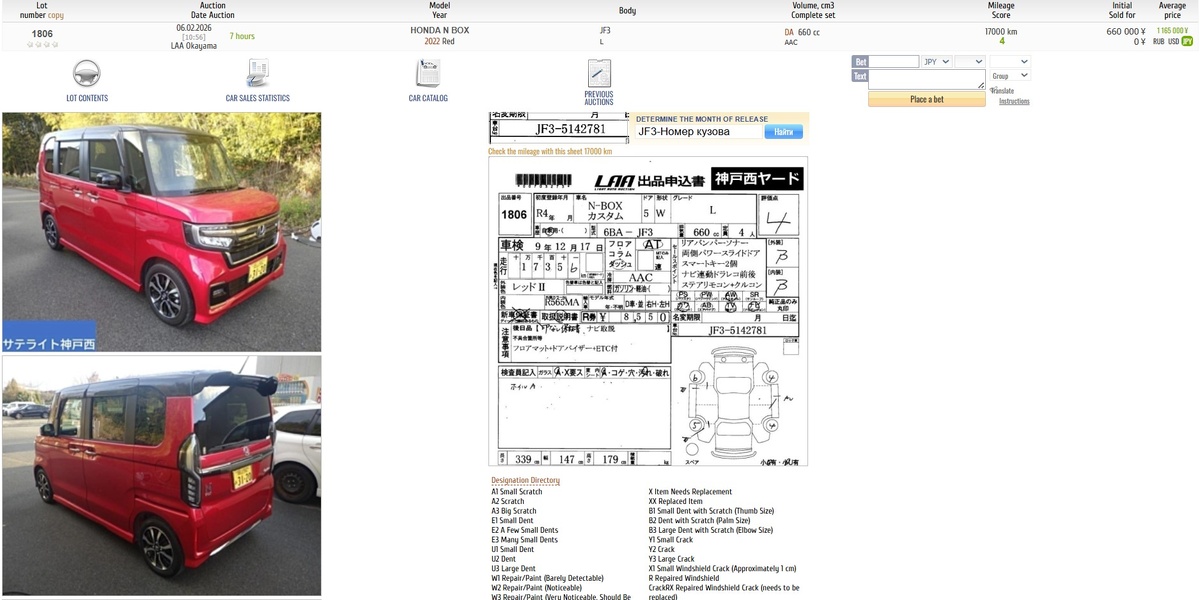Click the green score 4 value
The height and width of the screenshot is (600, 1200).
(x=1002, y=42)
